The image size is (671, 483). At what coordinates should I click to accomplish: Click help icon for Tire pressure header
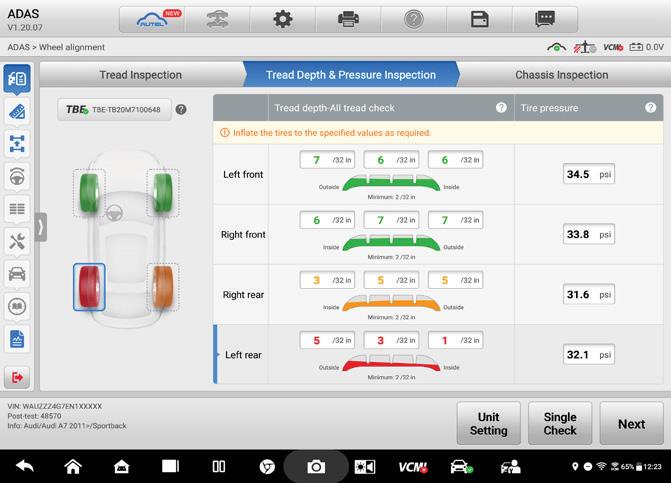coord(650,108)
